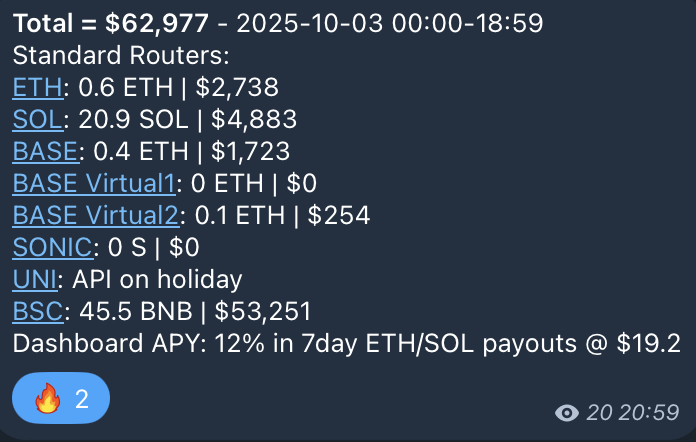Open the ETH router link

(38, 88)
